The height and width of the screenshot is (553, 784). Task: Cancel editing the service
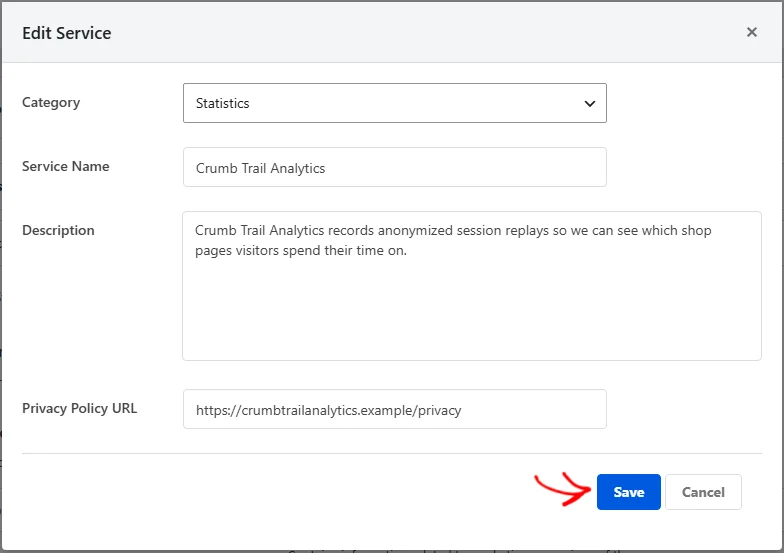coord(703,492)
